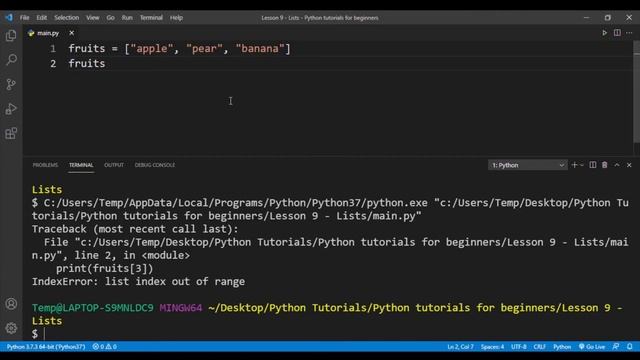The image size is (640, 360).
Task: Click line number 2 in the gutter
Action: click(53, 64)
